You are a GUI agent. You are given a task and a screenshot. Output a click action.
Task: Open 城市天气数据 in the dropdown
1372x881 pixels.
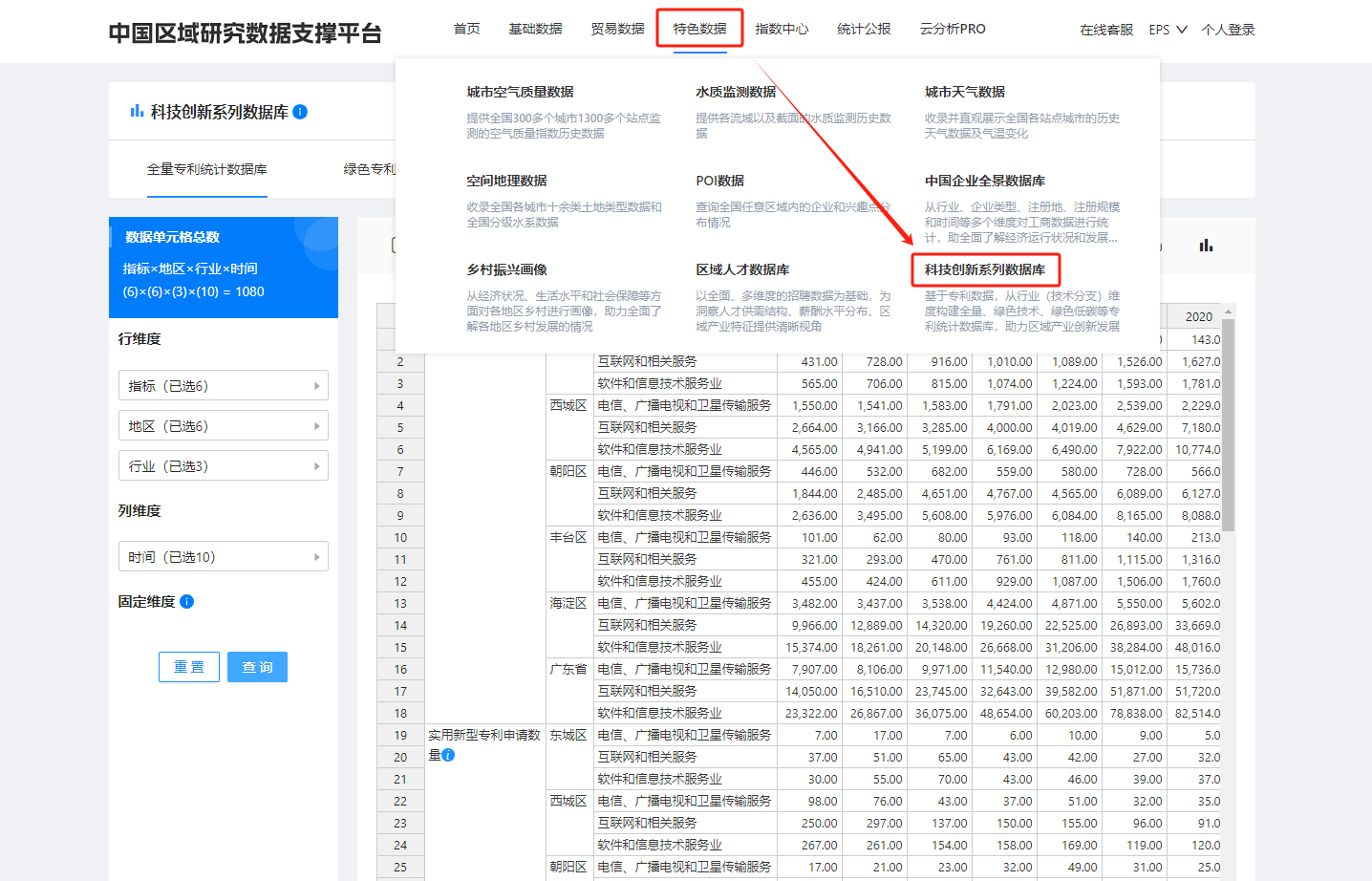pyautogui.click(x=965, y=92)
